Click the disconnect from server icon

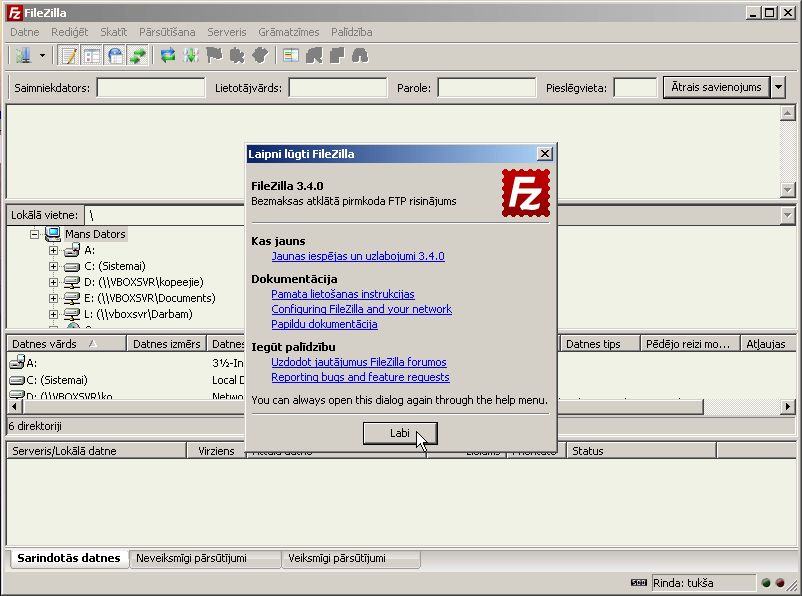pyautogui.click(x=237, y=55)
